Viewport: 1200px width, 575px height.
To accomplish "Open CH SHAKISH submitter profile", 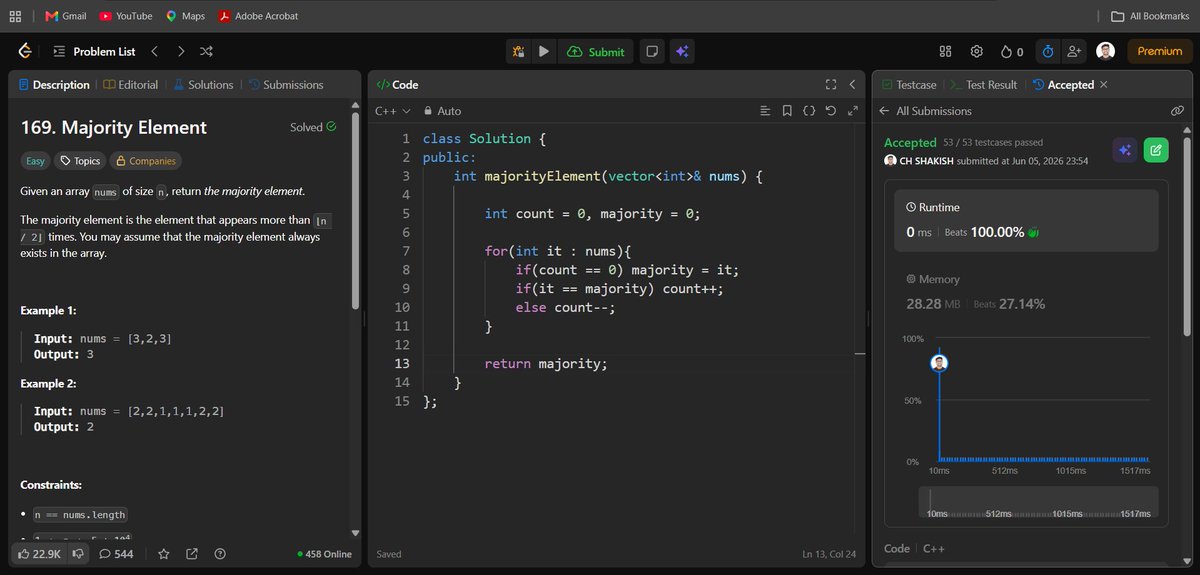I will tap(918, 160).
